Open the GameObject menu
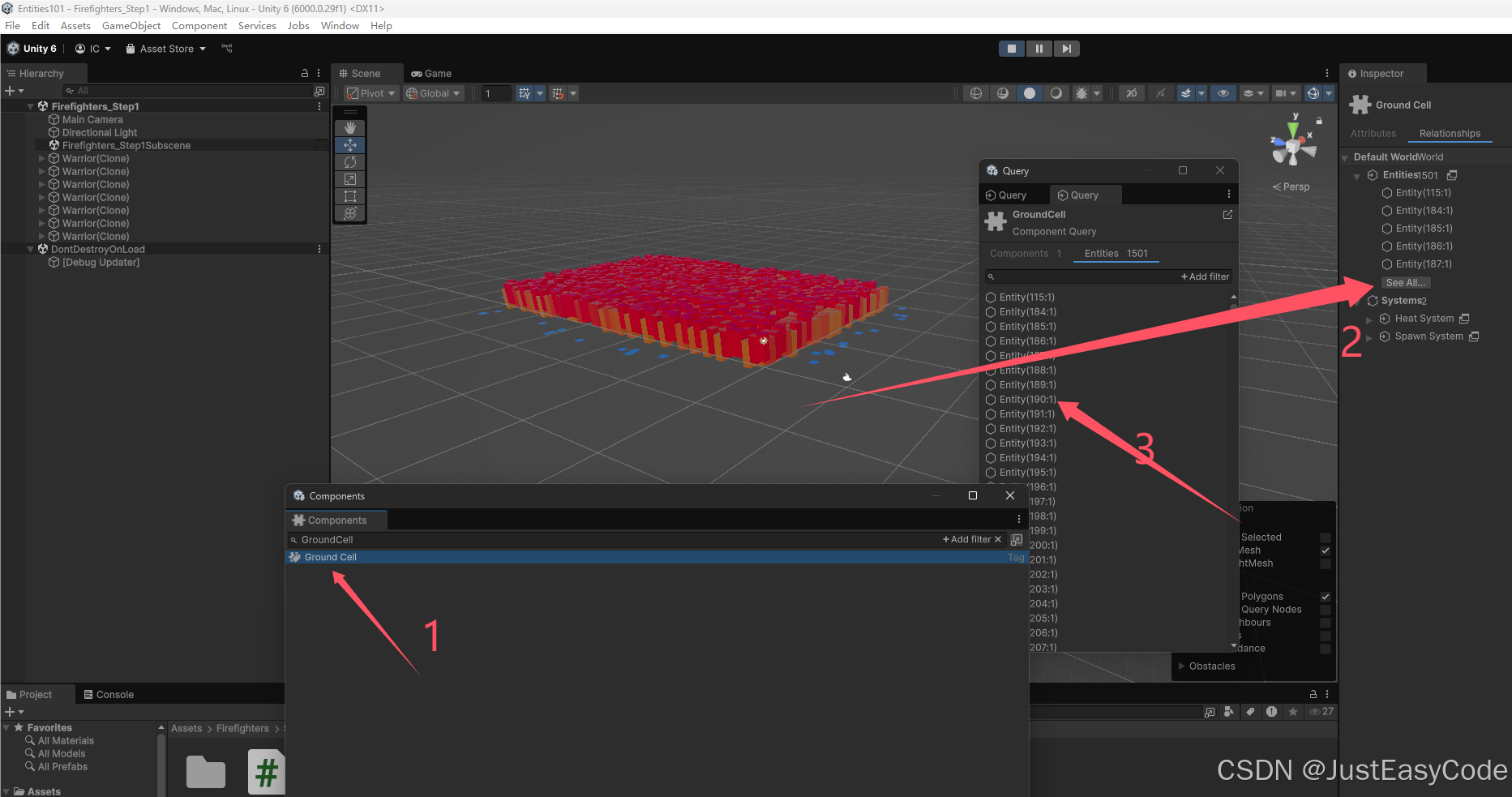The width and height of the screenshot is (1512, 797). 131,26
